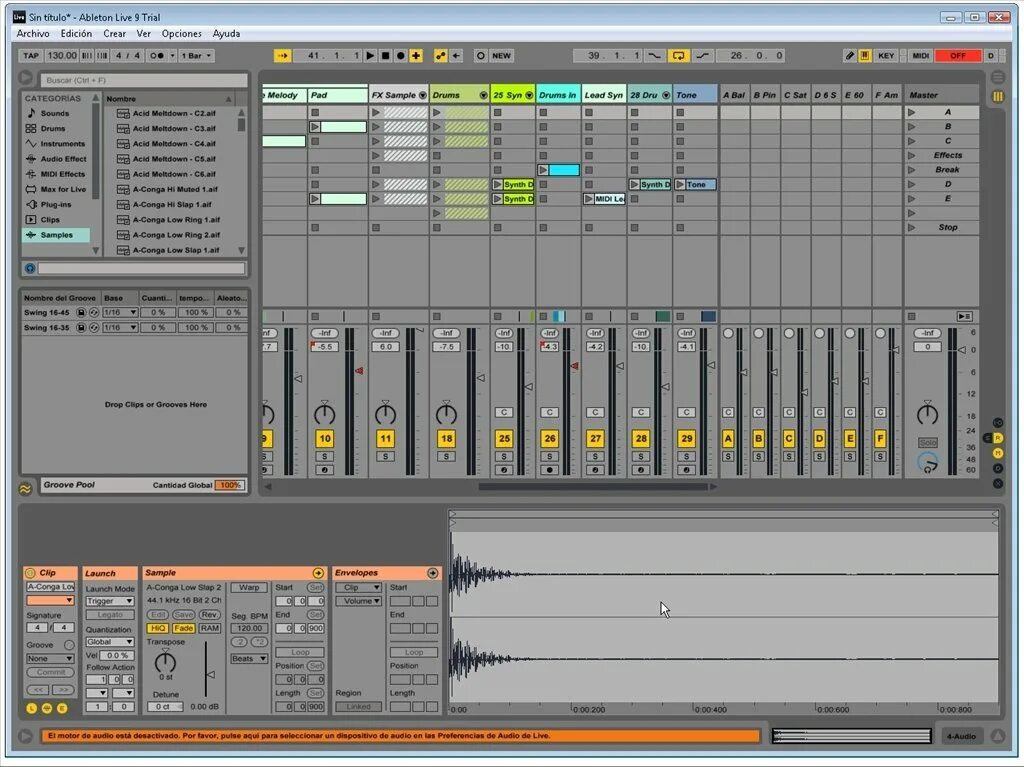Screen dimensions: 1024x767
Task: Open the Envelopes Volume dropdown
Action: [359, 601]
